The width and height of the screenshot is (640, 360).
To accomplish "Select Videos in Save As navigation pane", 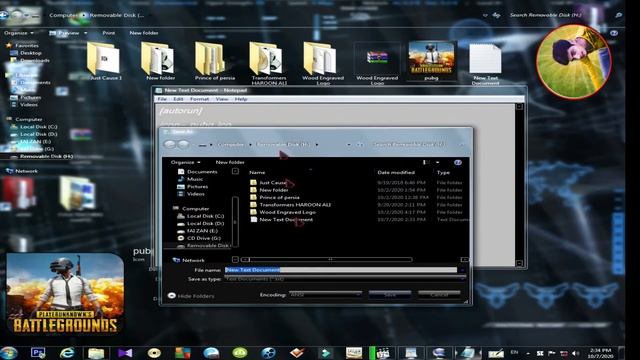I will (x=191, y=194).
